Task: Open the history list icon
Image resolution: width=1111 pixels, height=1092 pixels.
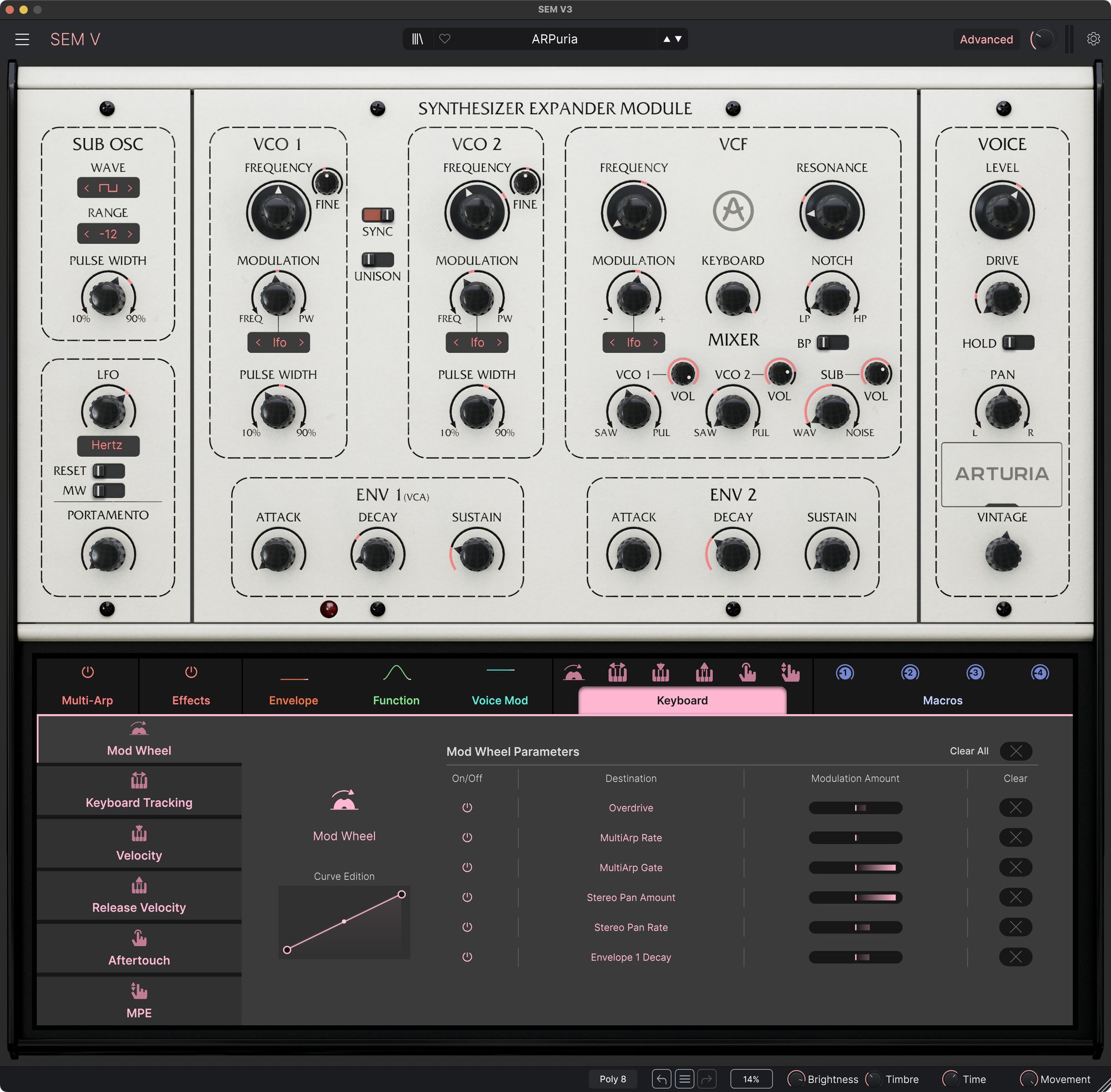Action: point(684,1079)
